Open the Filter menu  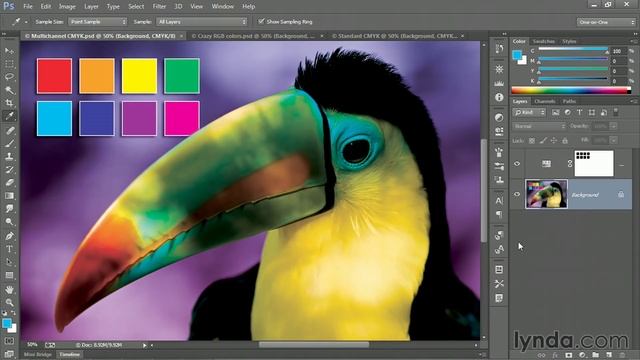pyautogui.click(x=159, y=7)
